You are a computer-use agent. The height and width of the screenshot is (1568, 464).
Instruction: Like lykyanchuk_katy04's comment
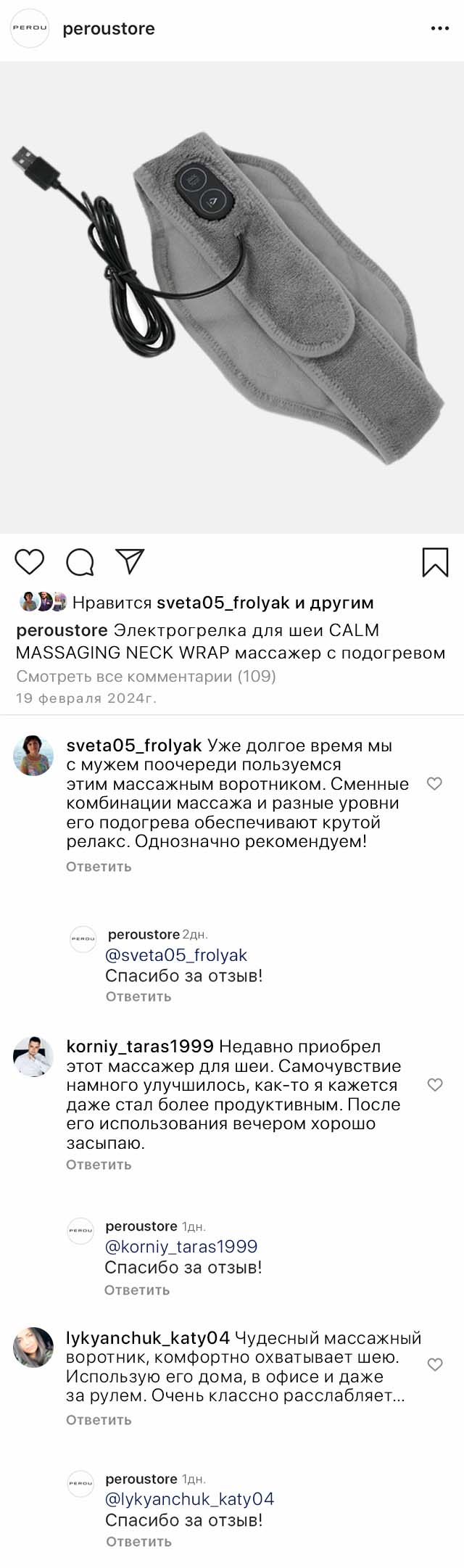pyautogui.click(x=435, y=1365)
